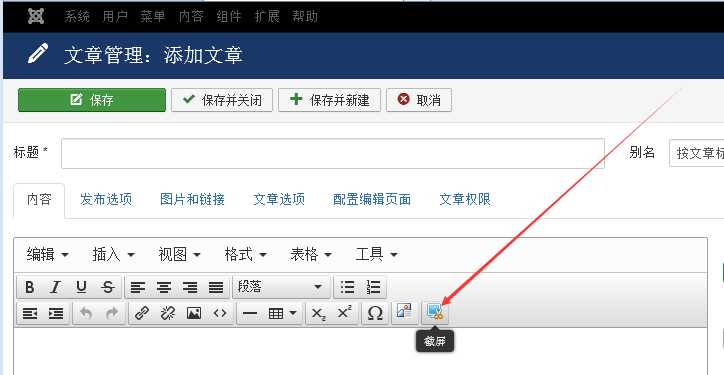Open the 编辑 editor menu

point(48,254)
